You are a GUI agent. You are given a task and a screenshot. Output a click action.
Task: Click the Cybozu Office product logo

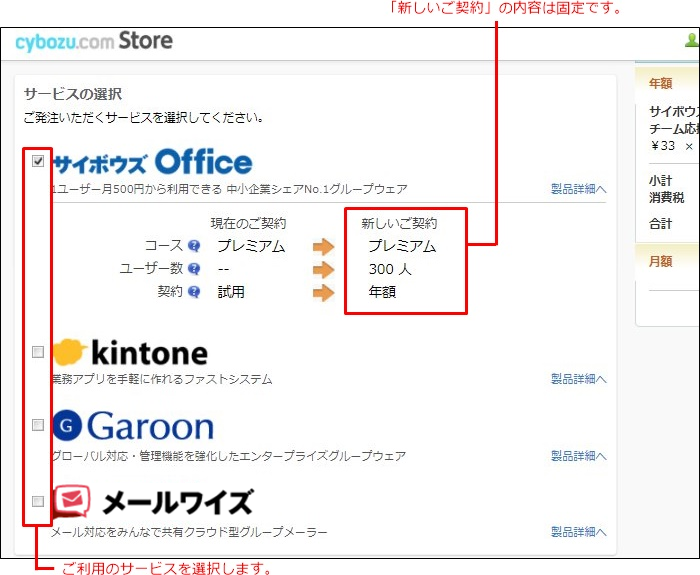(x=152, y=163)
